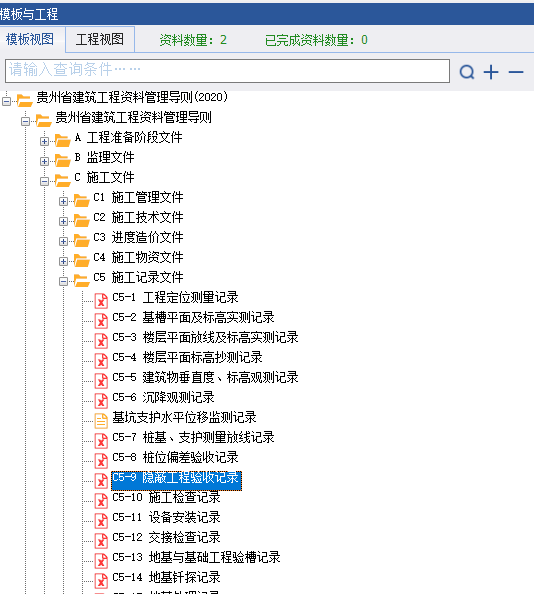Expand the C4 施工物资文件 node

63,261
